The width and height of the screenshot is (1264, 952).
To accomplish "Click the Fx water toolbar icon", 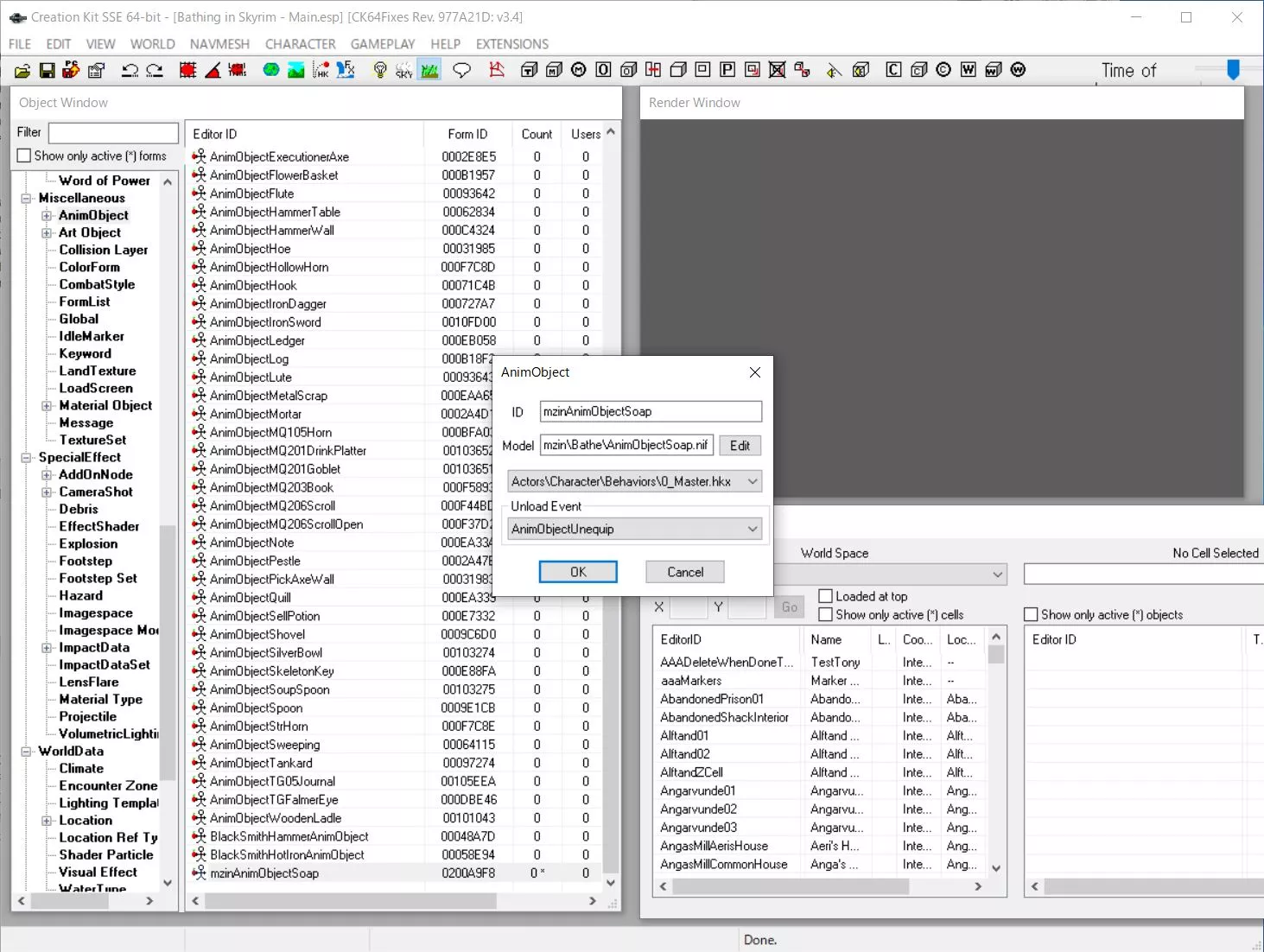I will [x=346, y=70].
